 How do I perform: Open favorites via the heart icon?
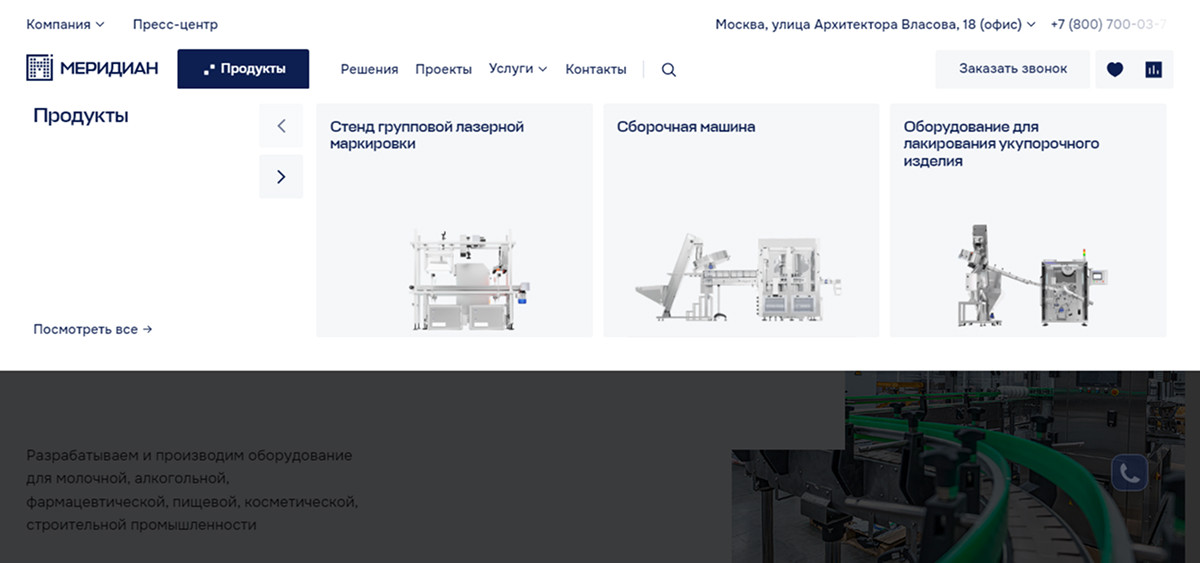click(x=1115, y=69)
